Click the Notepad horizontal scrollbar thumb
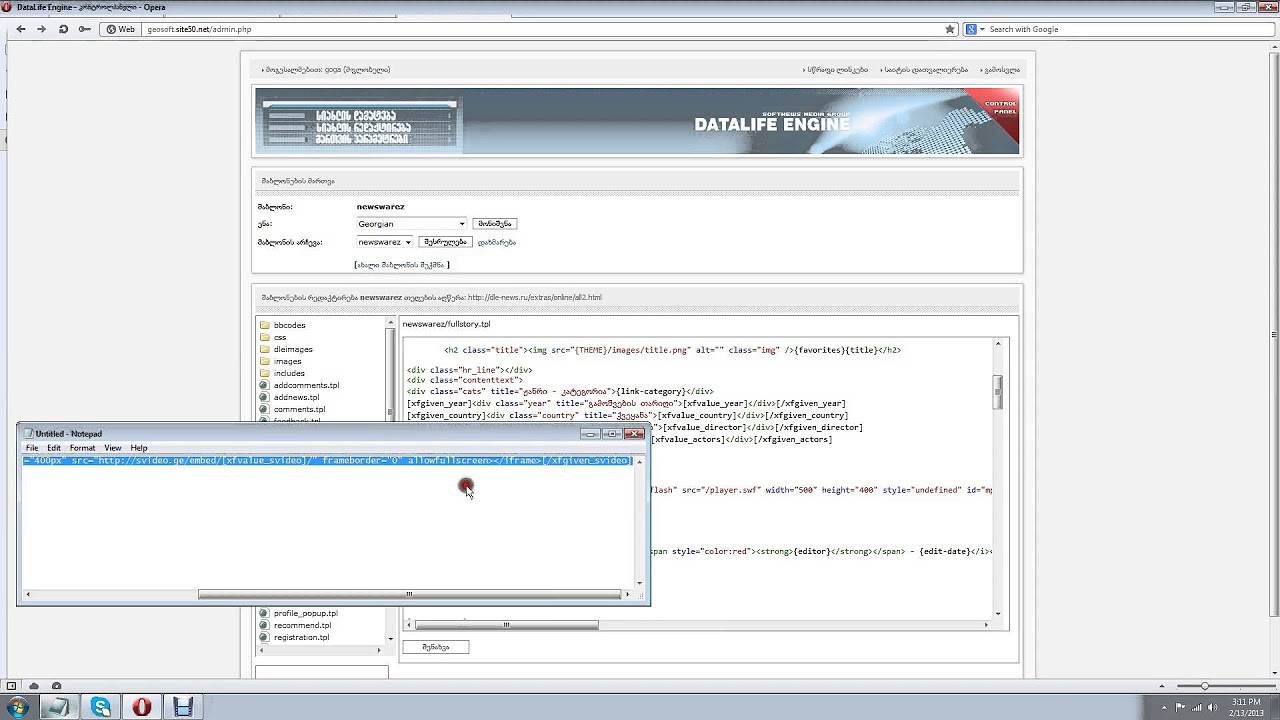The height and width of the screenshot is (720, 1280). 409,595
